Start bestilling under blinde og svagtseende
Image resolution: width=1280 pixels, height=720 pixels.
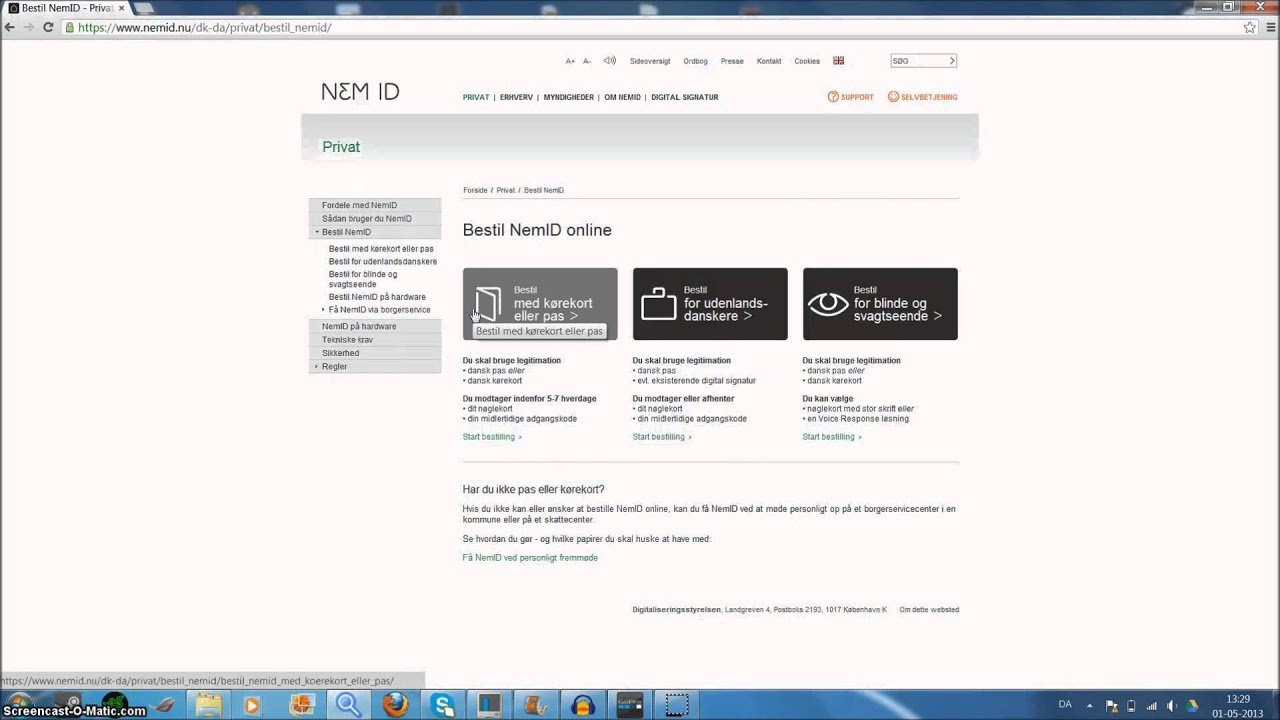click(x=832, y=437)
